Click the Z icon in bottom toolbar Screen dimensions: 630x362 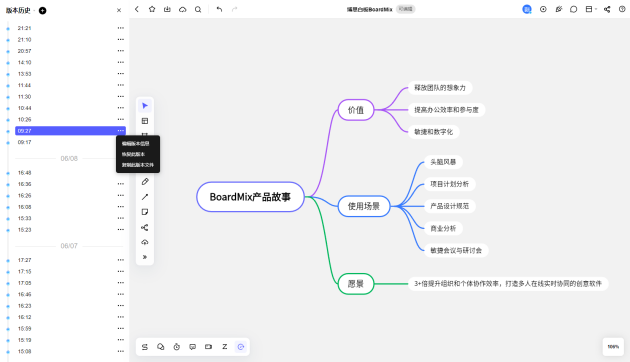(225, 347)
